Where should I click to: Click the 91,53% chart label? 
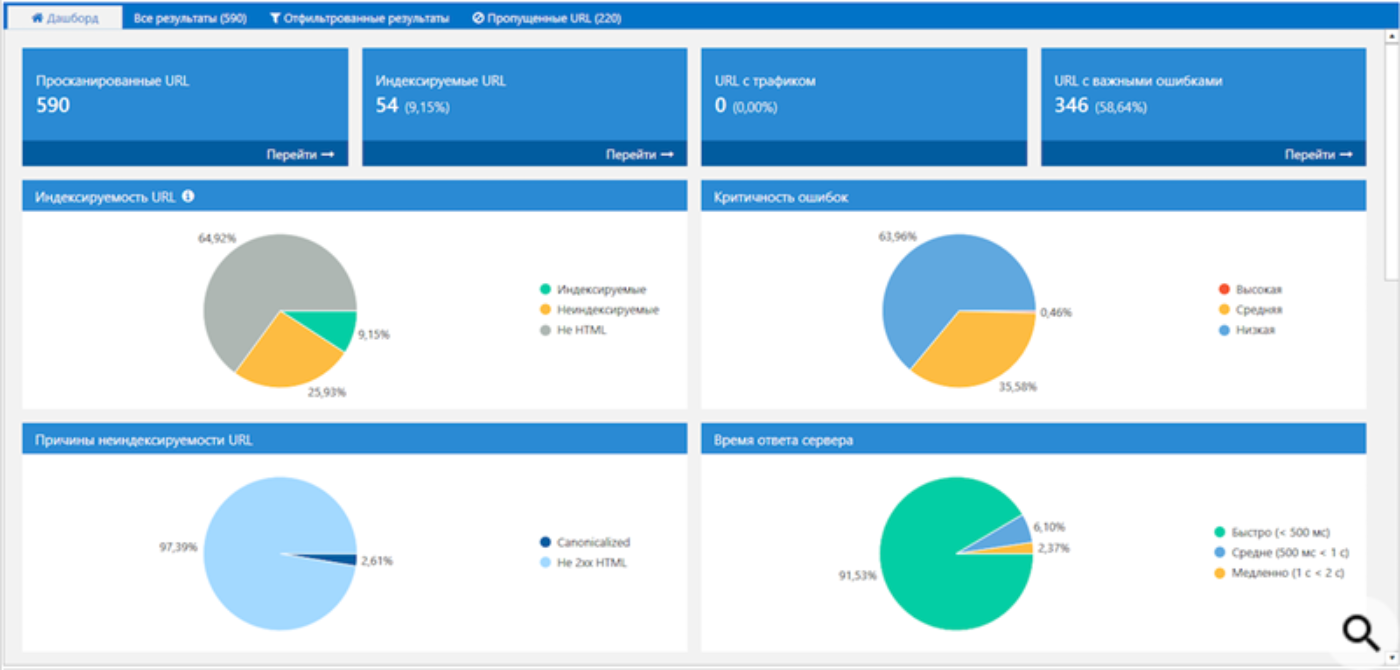click(x=857, y=575)
